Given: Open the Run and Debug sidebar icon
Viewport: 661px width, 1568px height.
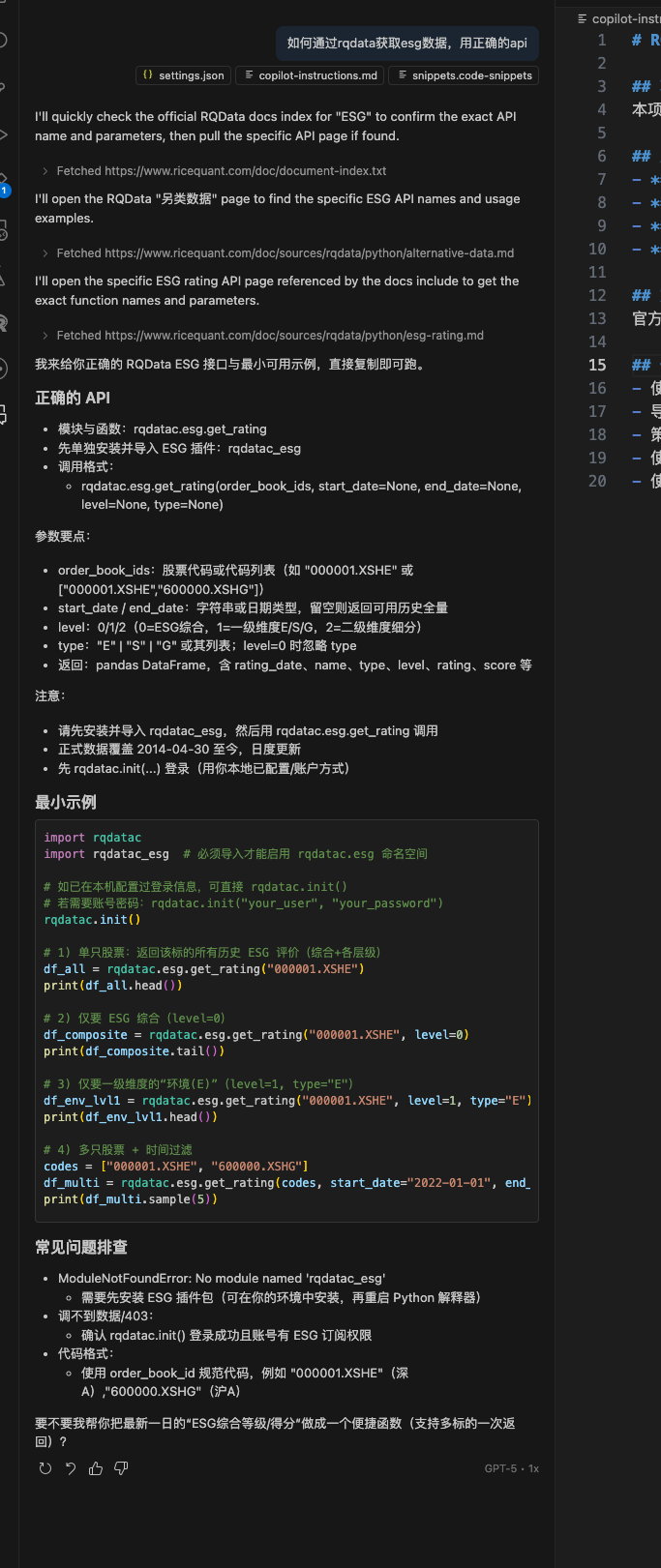Looking at the screenshot, I should point(3,134).
